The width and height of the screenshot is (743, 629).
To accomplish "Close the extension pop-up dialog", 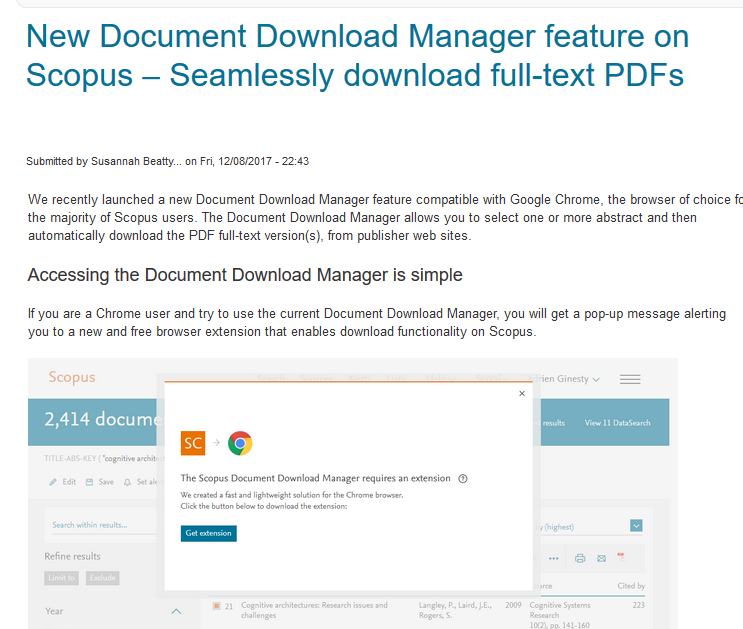I will tap(522, 393).
